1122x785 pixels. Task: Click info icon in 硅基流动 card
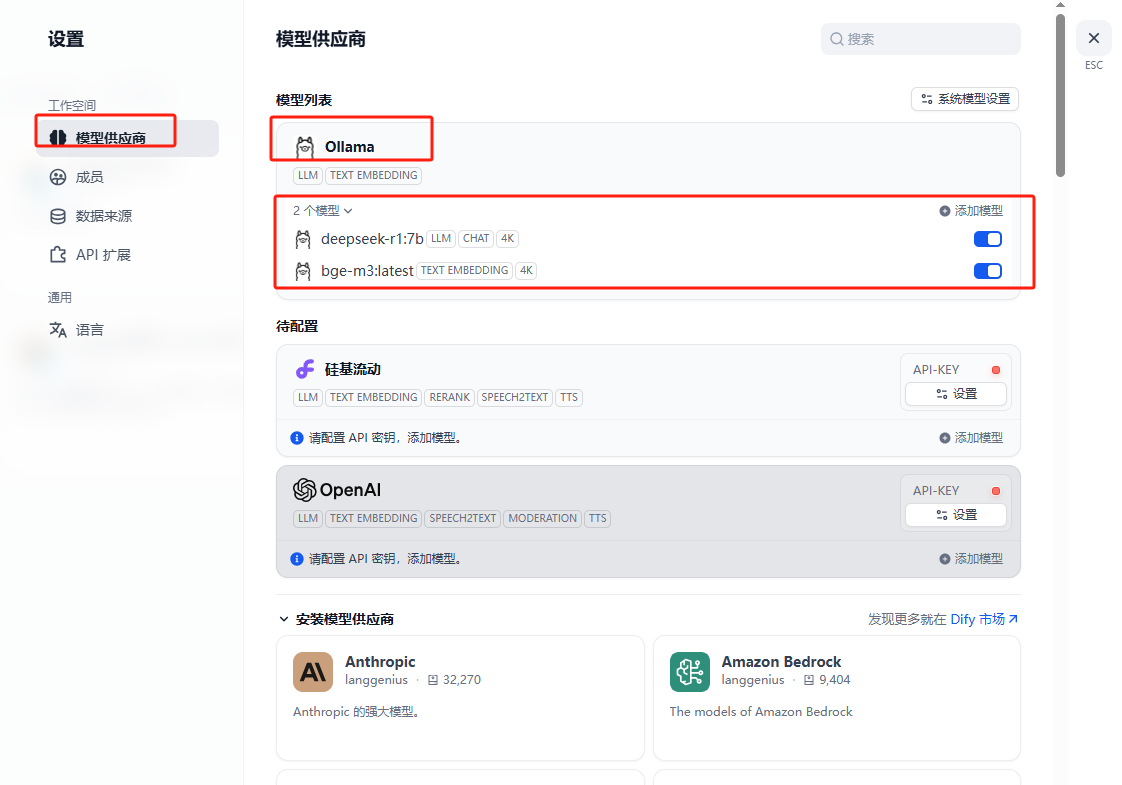297,438
